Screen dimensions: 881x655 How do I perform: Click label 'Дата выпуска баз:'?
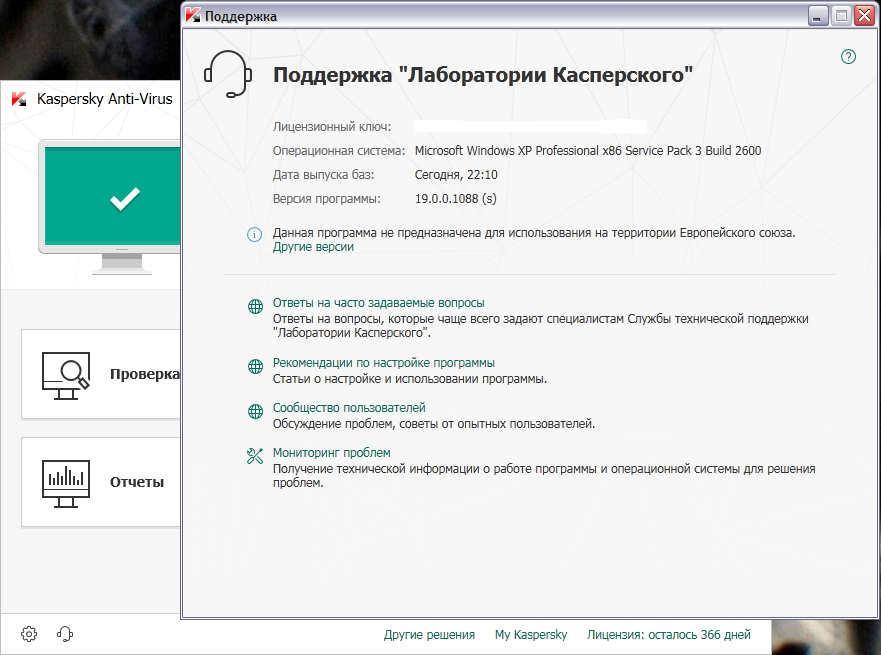click(324, 175)
